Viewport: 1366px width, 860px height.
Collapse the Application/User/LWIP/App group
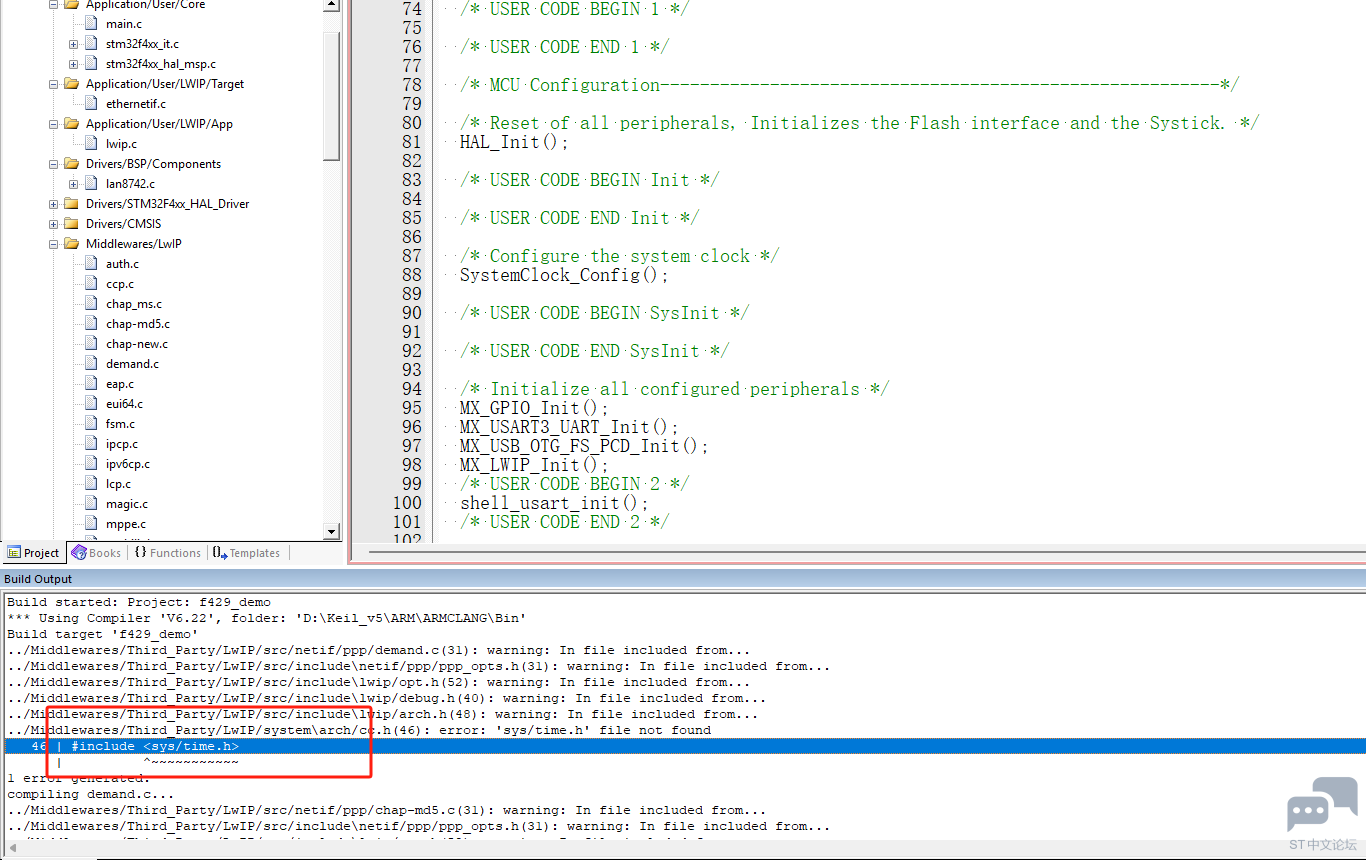[x=53, y=124]
